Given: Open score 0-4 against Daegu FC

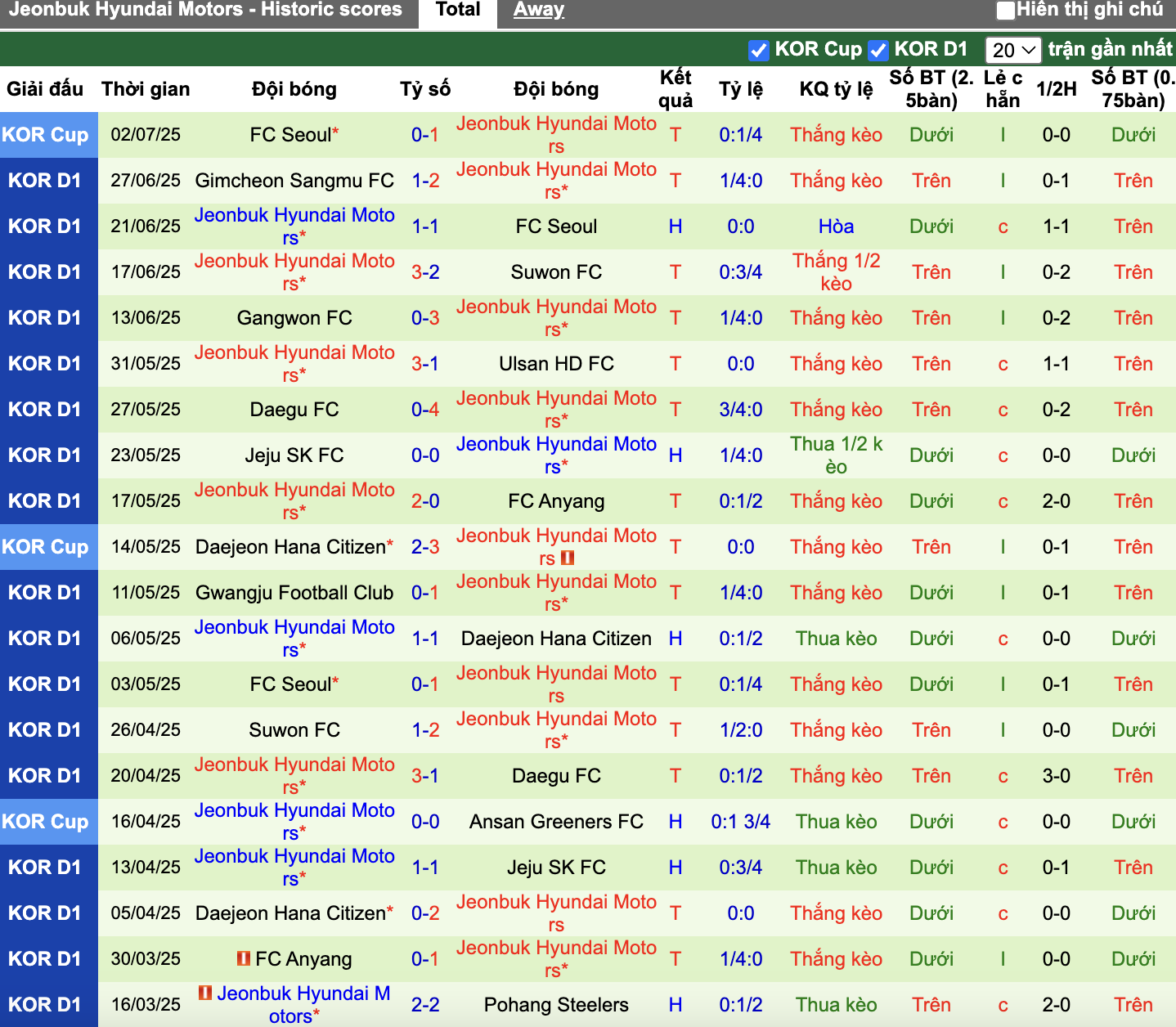Looking at the screenshot, I should coord(425,410).
